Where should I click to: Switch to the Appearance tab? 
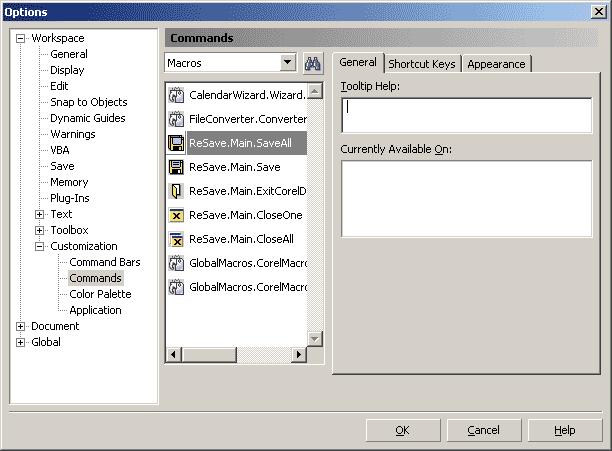tap(496, 64)
